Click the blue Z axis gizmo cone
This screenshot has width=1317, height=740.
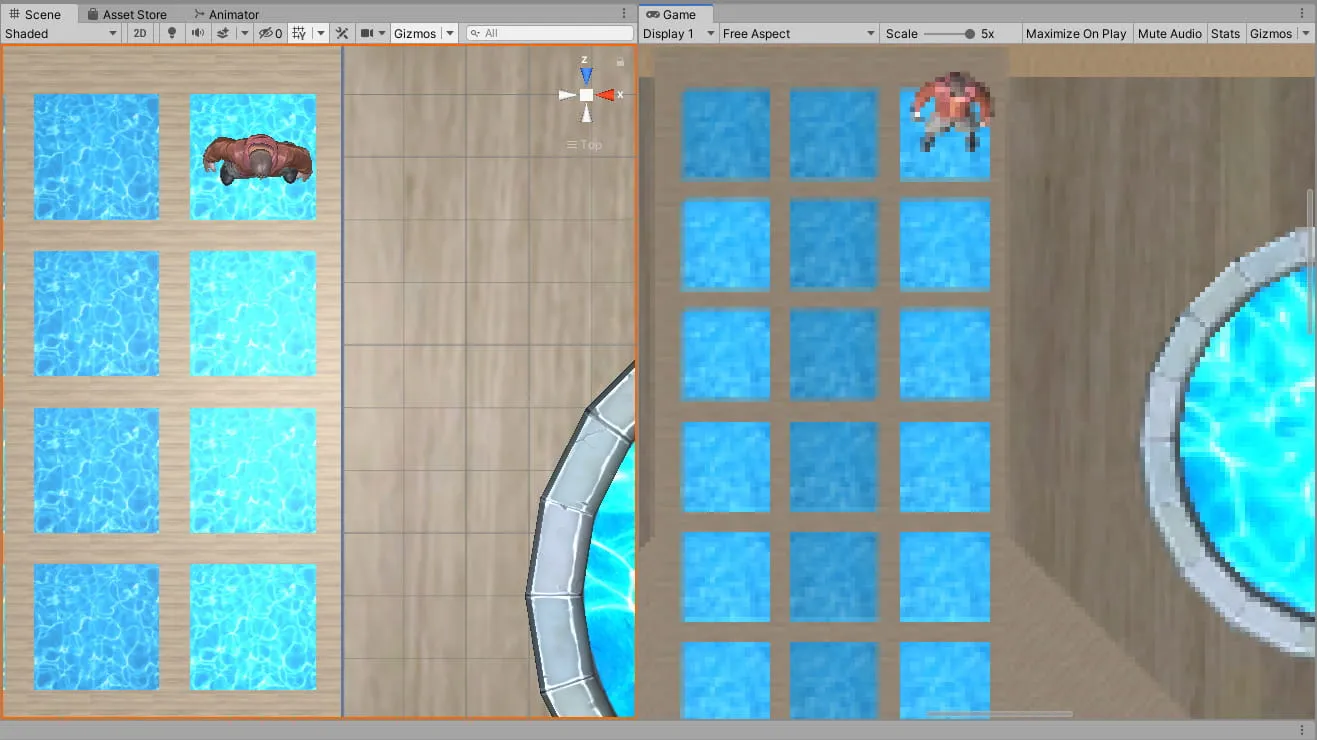point(586,76)
